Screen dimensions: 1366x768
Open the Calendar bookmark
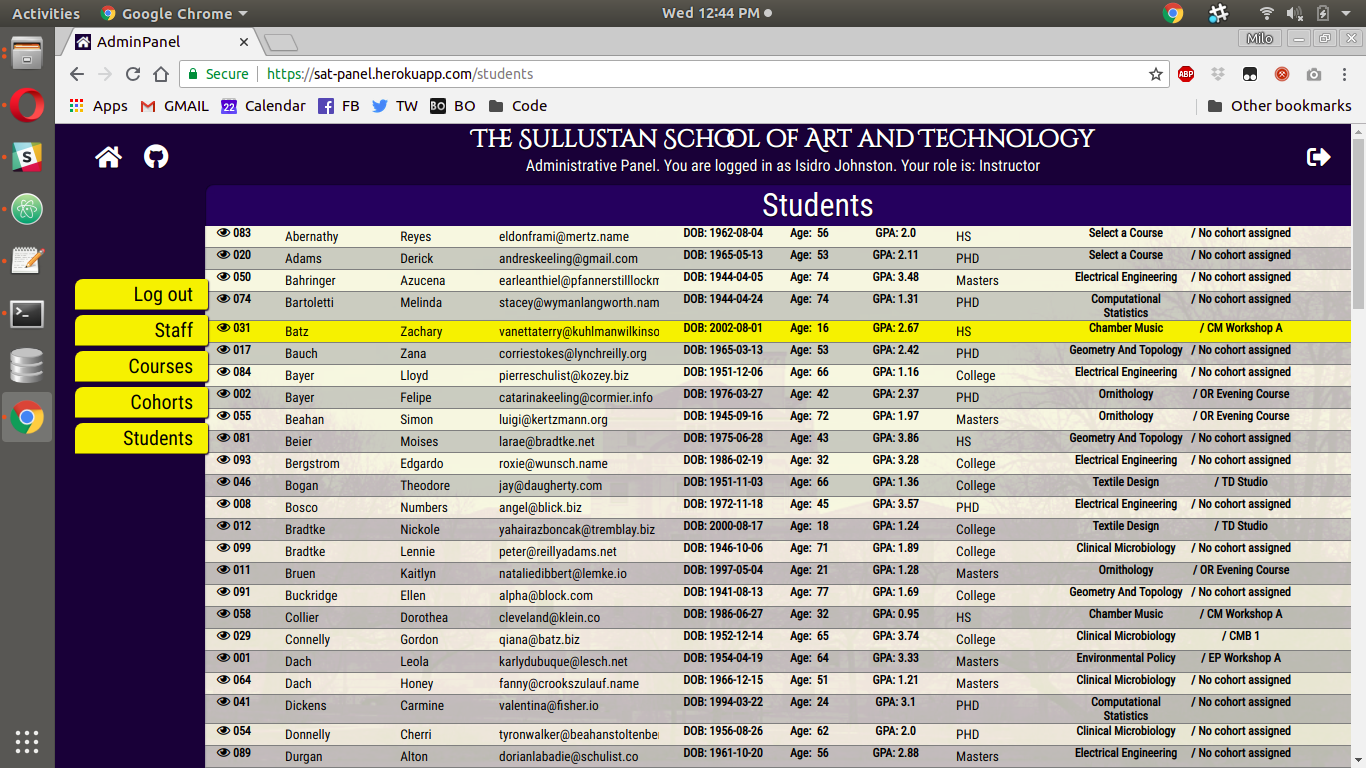pos(264,106)
